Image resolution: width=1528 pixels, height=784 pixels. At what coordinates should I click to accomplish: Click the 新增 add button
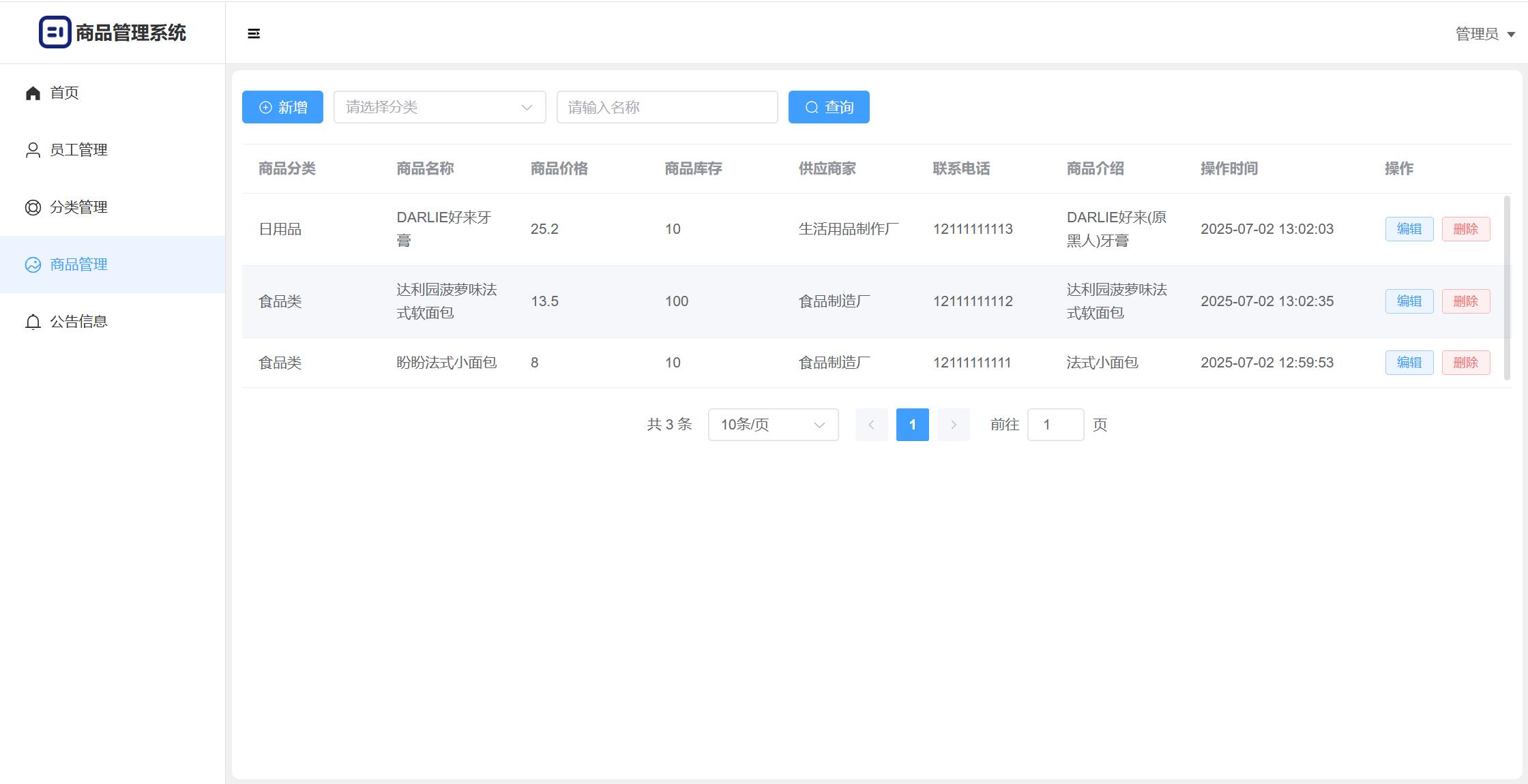coord(282,107)
